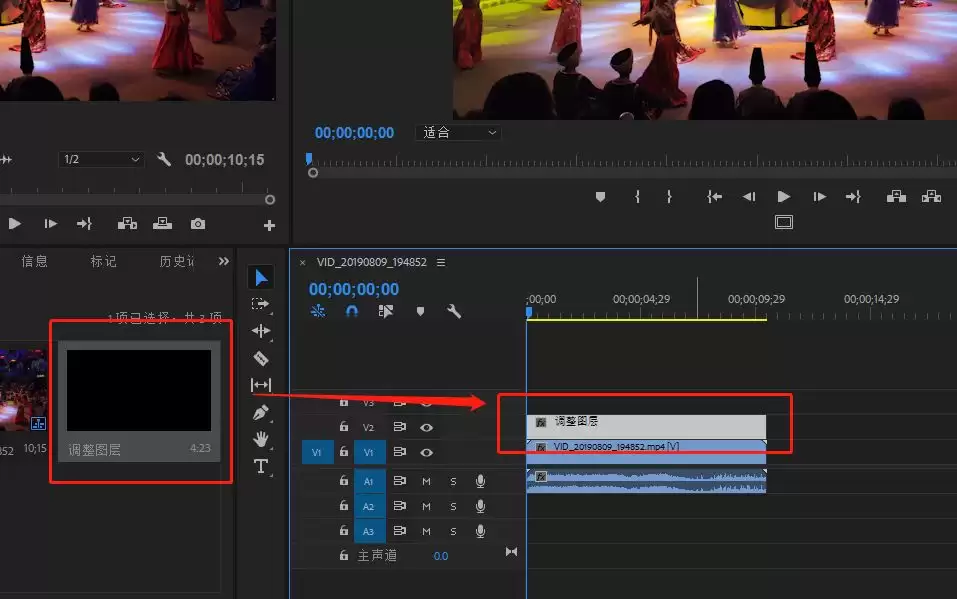Open timeline display settings wrench
The width and height of the screenshot is (957, 599).
tap(453, 311)
